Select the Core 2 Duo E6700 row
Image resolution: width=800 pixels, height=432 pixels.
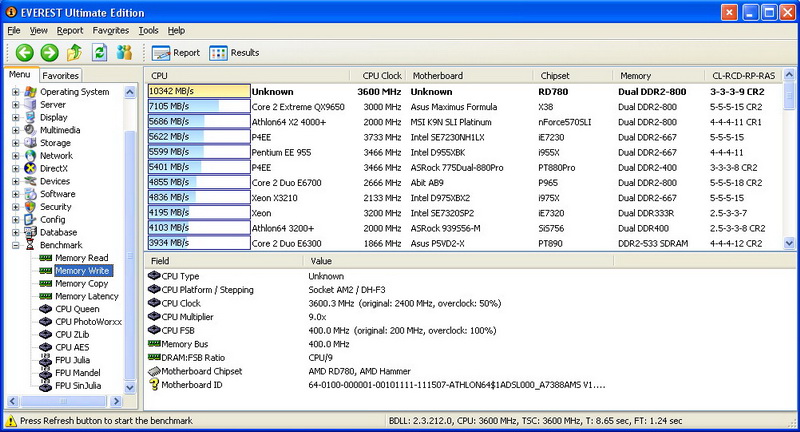click(x=464, y=183)
